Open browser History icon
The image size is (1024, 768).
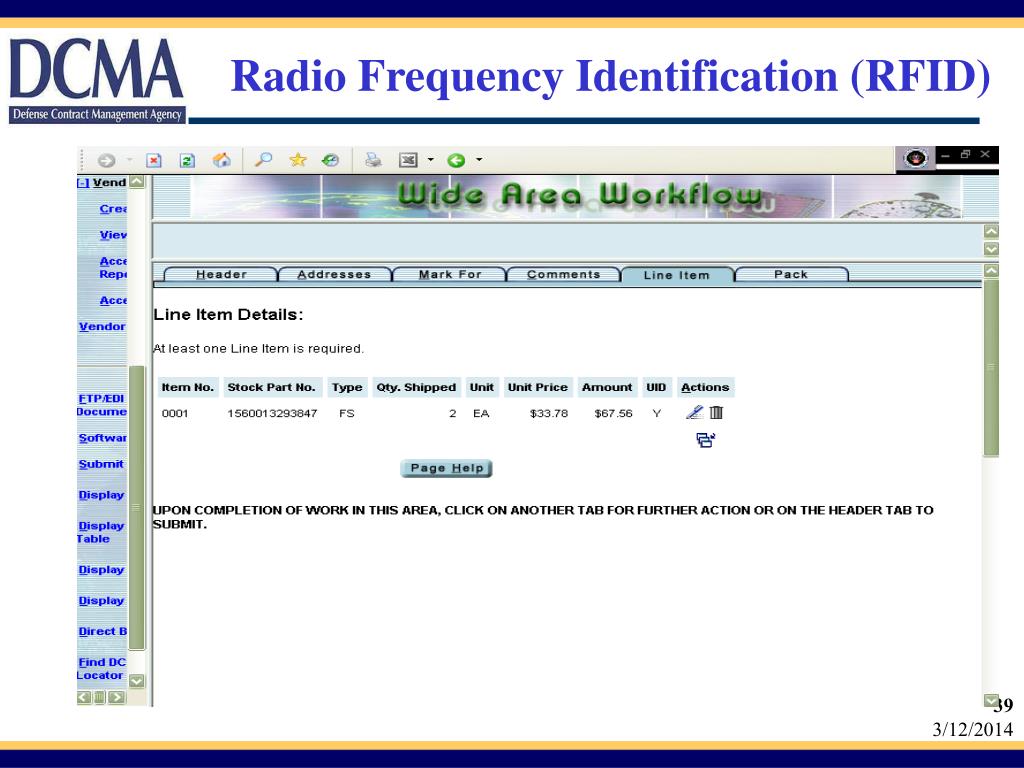pyautogui.click(x=331, y=159)
